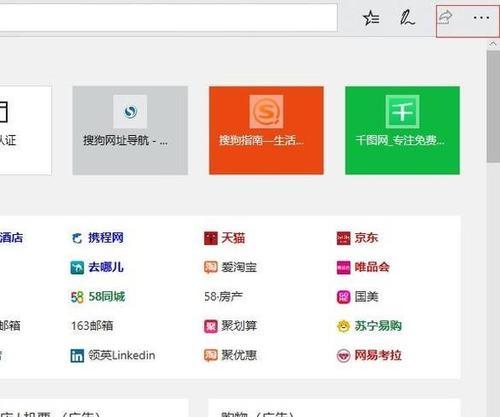This screenshot has height=417, width=500.
Task: Click the 国美 logo icon
Action: tap(343, 297)
